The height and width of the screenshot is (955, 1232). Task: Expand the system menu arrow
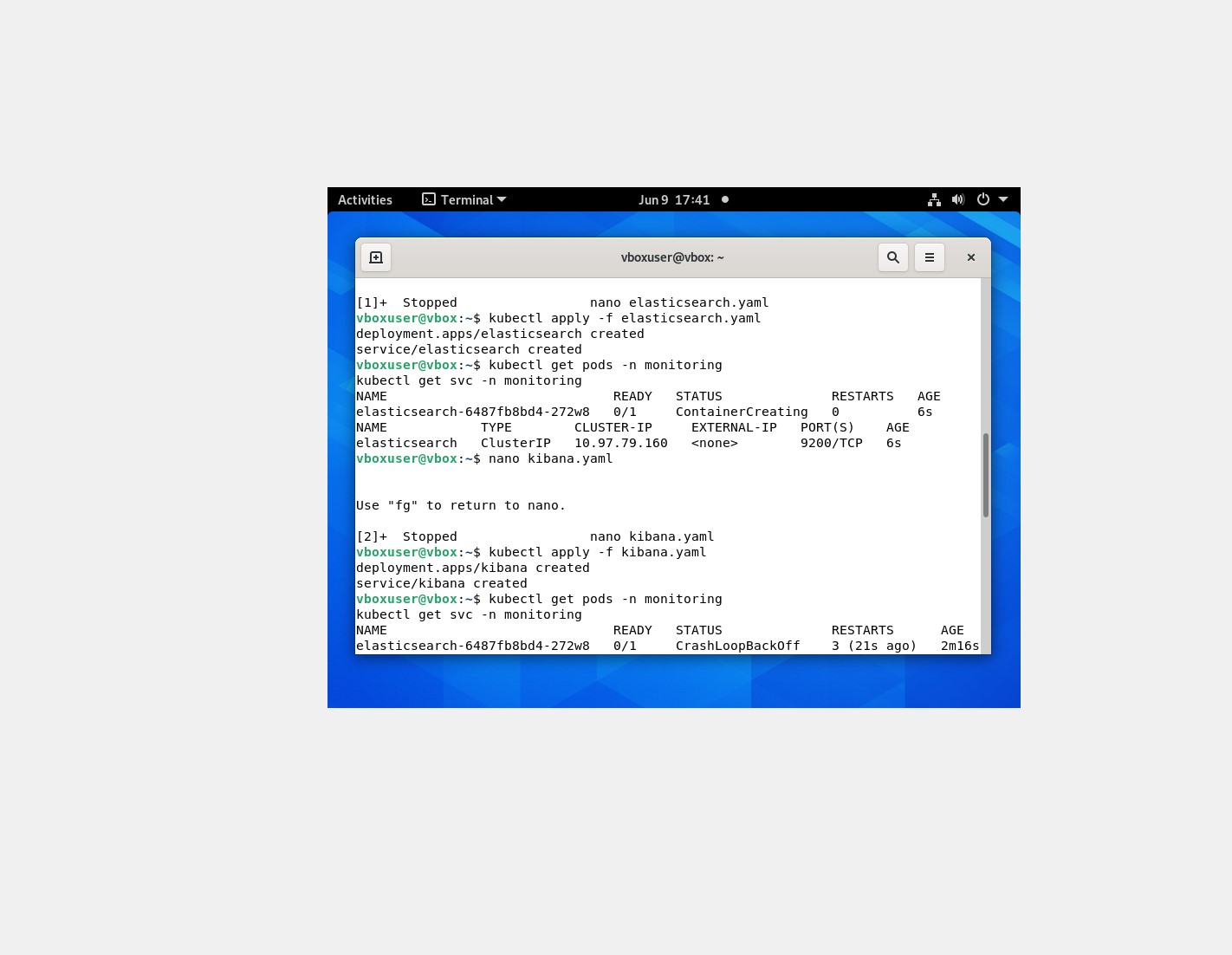point(1003,199)
